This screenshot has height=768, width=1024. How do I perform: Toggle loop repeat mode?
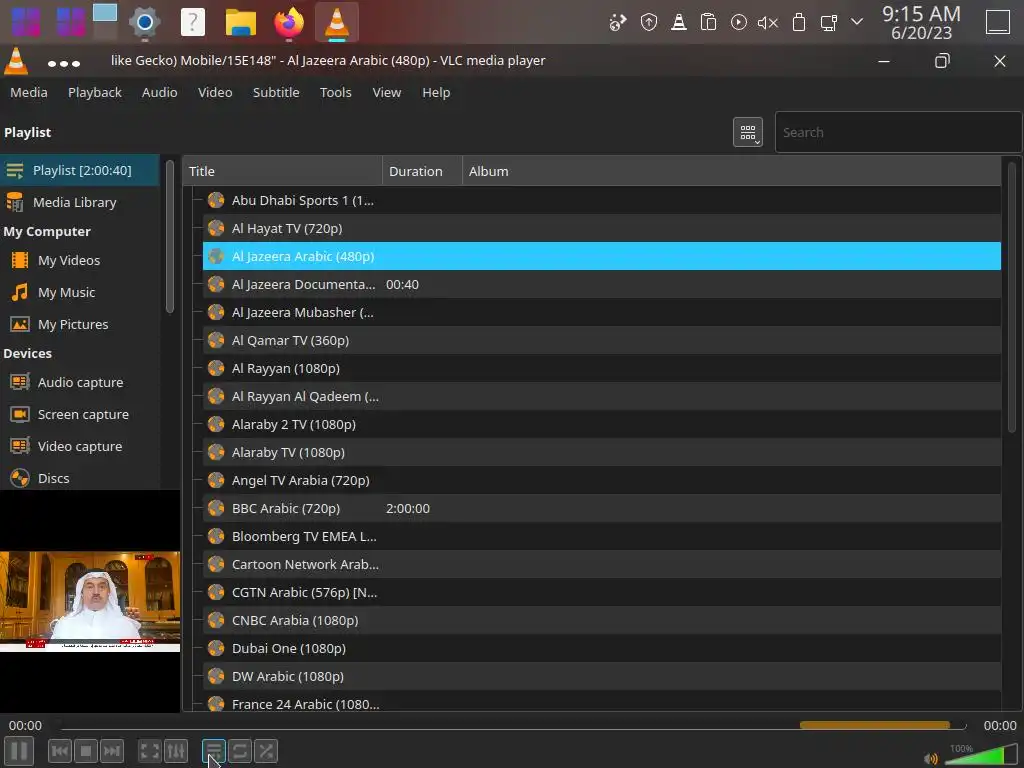pos(240,751)
